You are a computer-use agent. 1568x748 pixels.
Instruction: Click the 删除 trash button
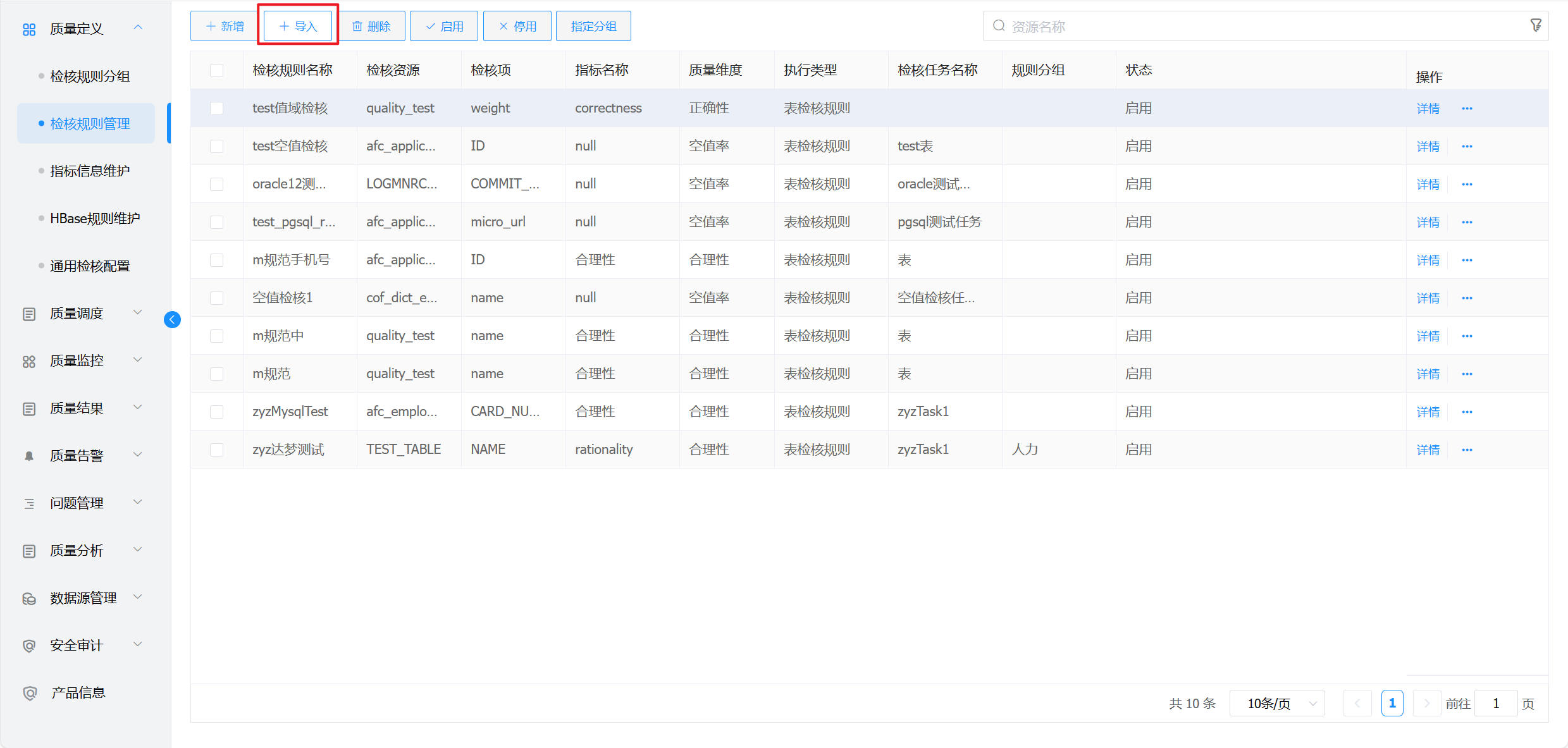tap(371, 26)
